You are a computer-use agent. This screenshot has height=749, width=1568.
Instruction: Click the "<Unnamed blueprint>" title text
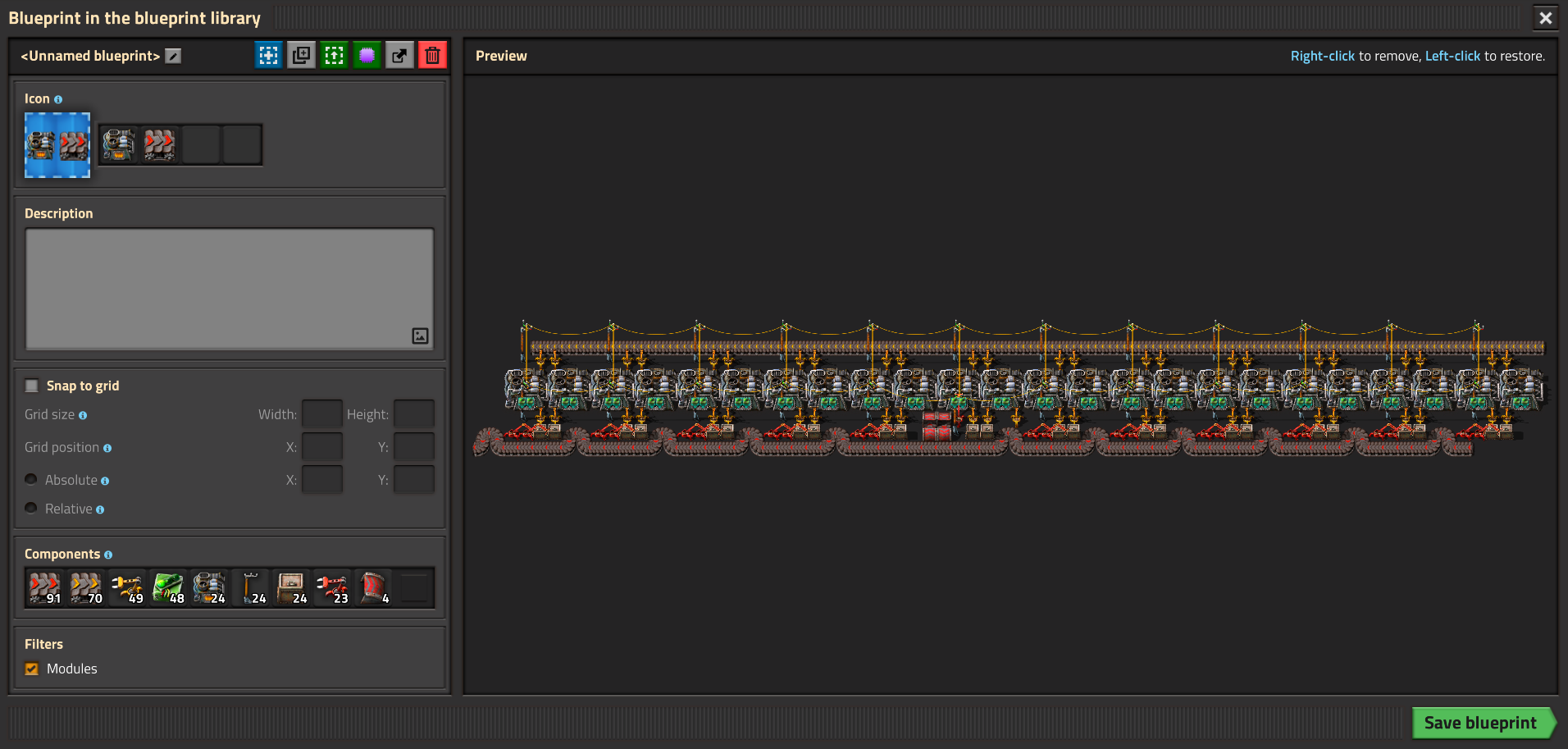click(90, 56)
